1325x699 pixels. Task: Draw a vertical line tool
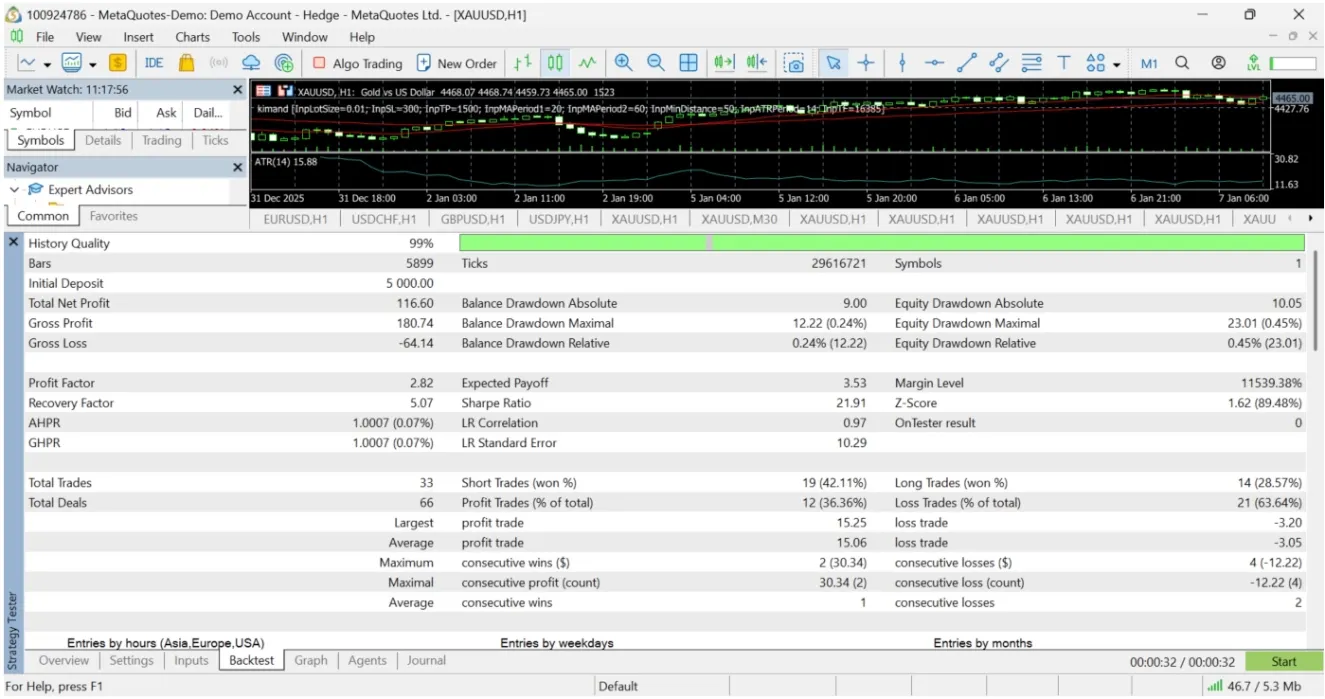pyautogui.click(x=902, y=63)
